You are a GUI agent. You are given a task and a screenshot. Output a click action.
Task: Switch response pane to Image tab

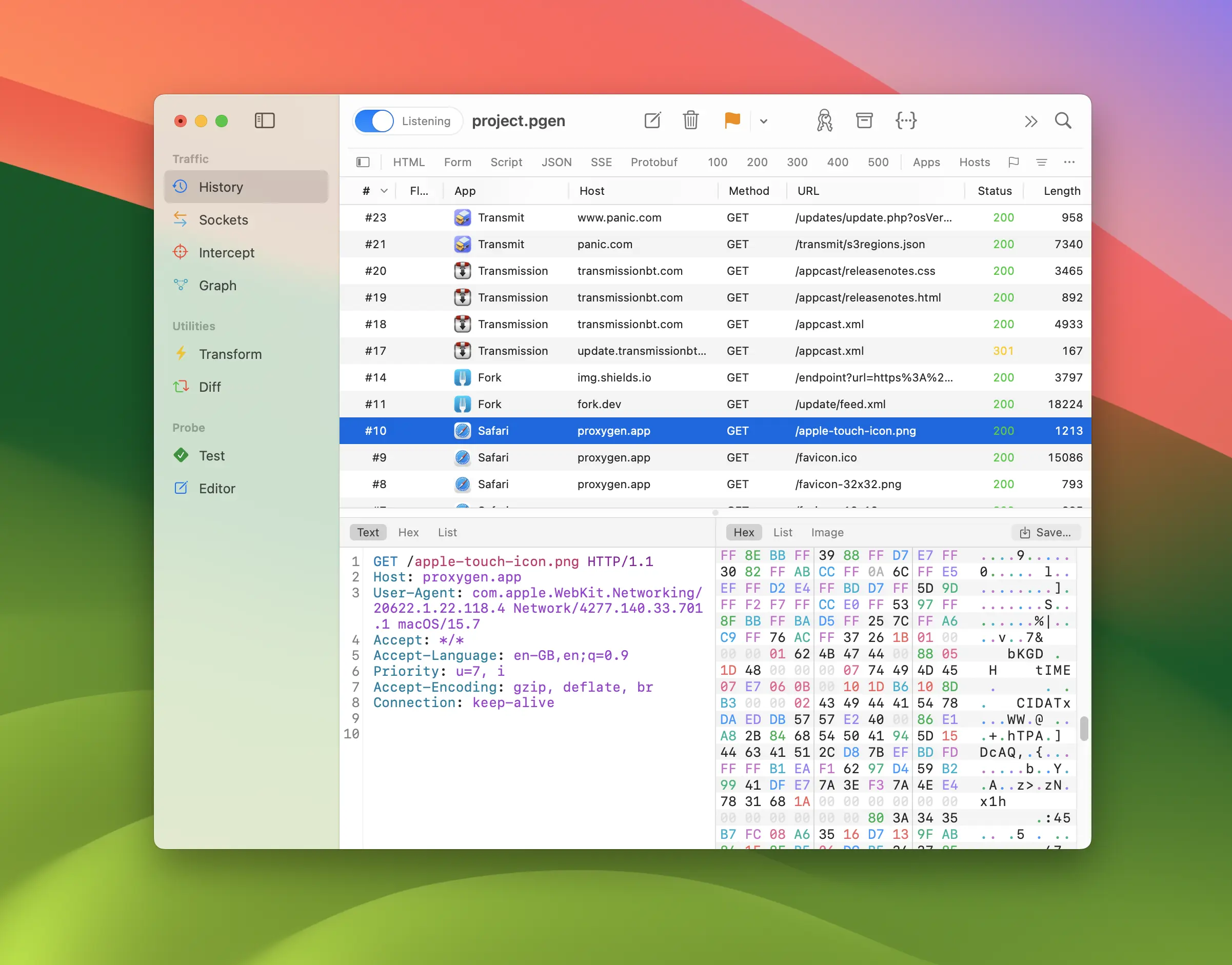[x=827, y=532]
